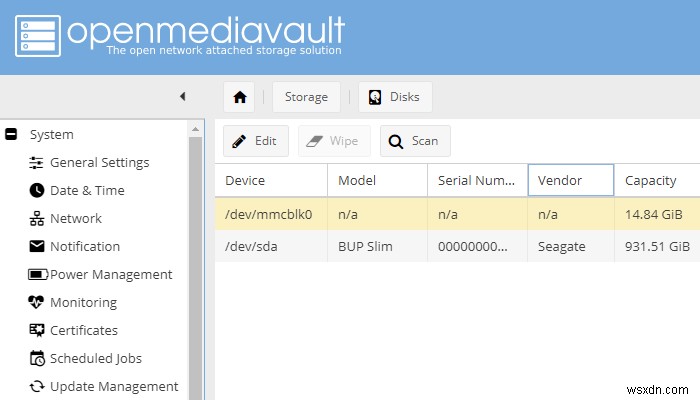
Task: Click the magnifier icon in Scan
Action: tap(396, 142)
